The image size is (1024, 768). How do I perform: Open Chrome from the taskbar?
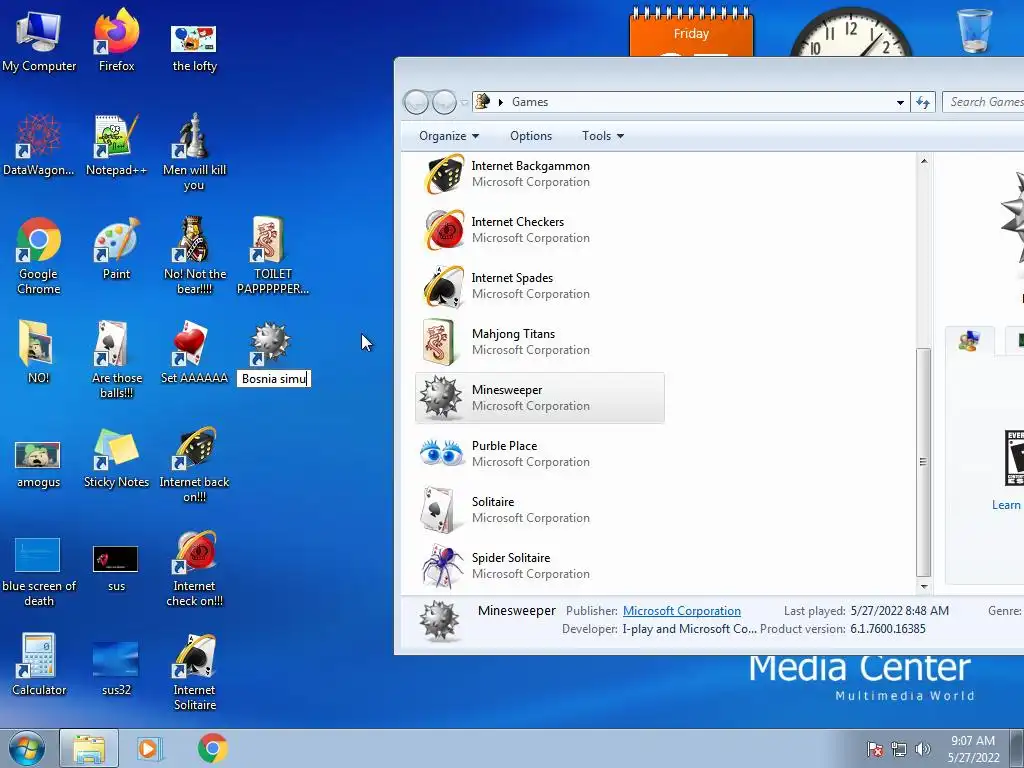pos(212,748)
